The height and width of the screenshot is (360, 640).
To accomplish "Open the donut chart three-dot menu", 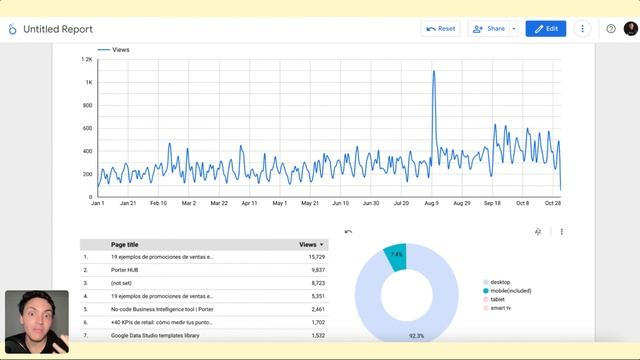I will [x=562, y=232].
